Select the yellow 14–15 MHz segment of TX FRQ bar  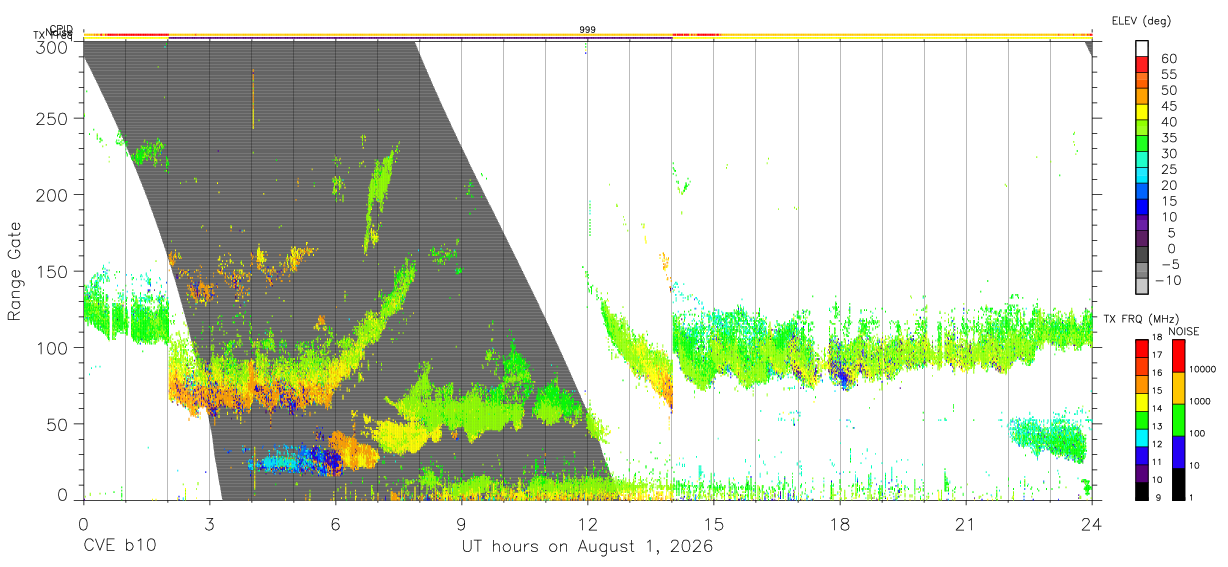pyautogui.click(x=1142, y=402)
